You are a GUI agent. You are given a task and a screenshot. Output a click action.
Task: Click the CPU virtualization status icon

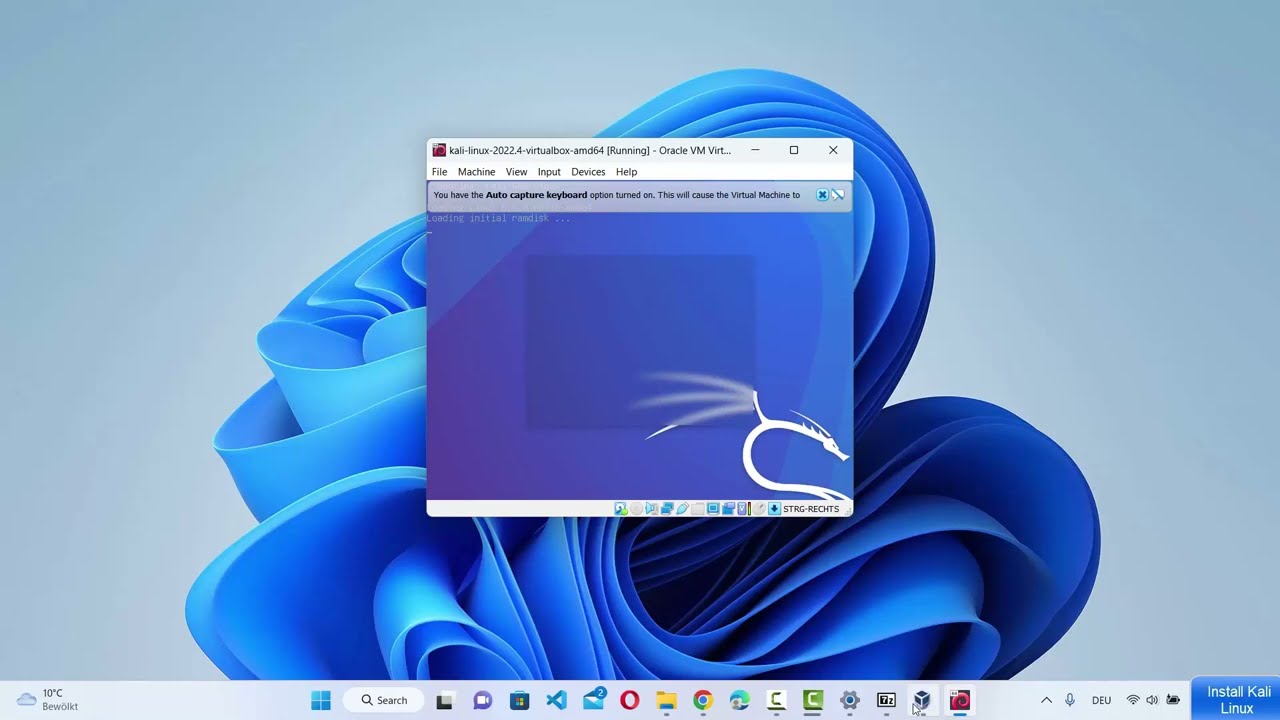pos(743,509)
